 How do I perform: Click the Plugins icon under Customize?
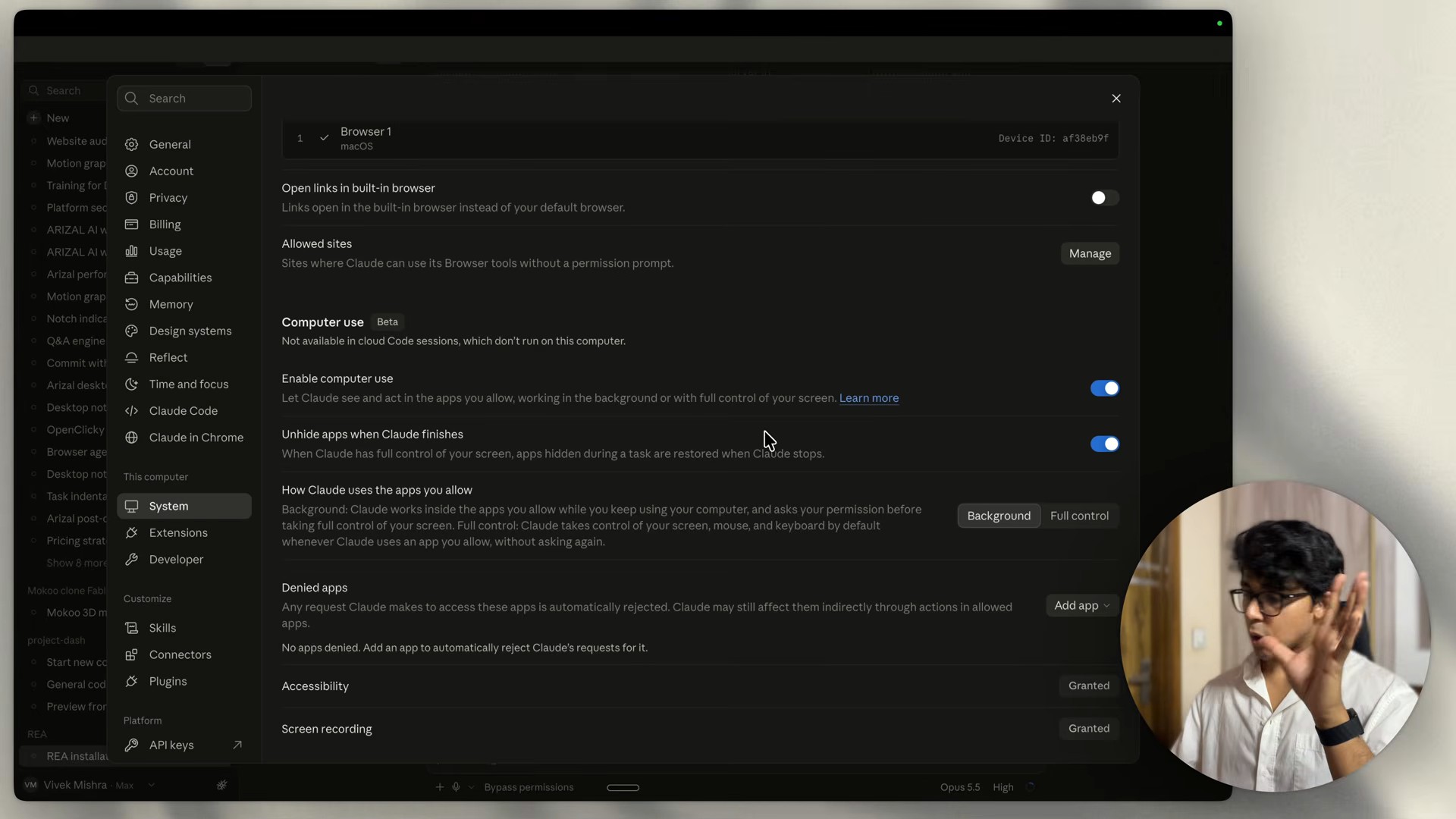pyautogui.click(x=131, y=681)
